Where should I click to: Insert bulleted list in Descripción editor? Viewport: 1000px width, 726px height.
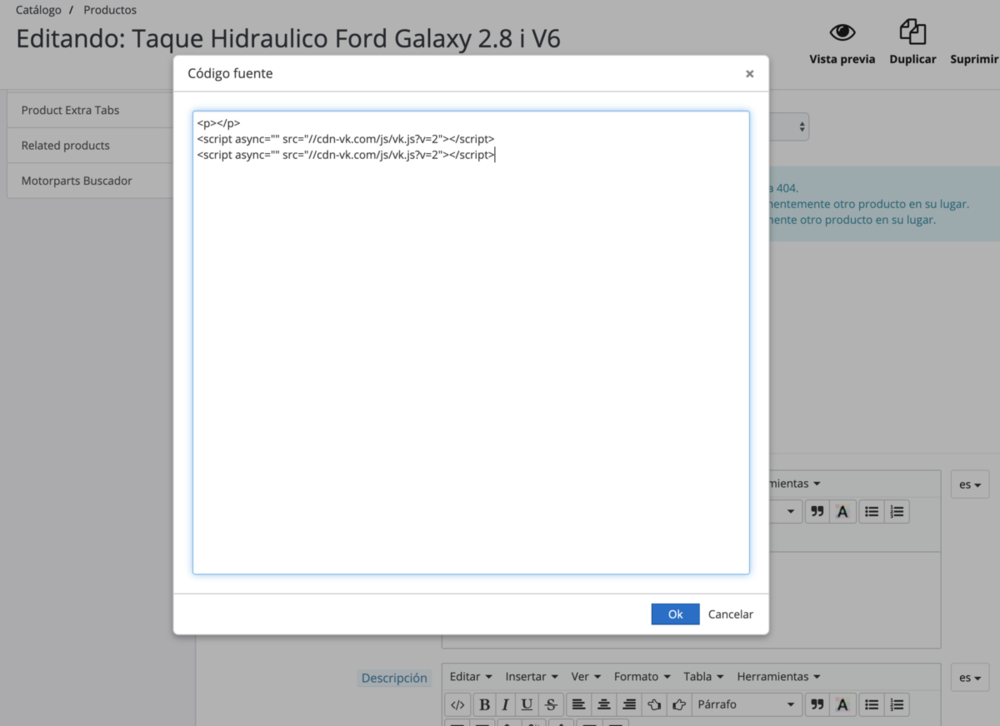tap(871, 705)
